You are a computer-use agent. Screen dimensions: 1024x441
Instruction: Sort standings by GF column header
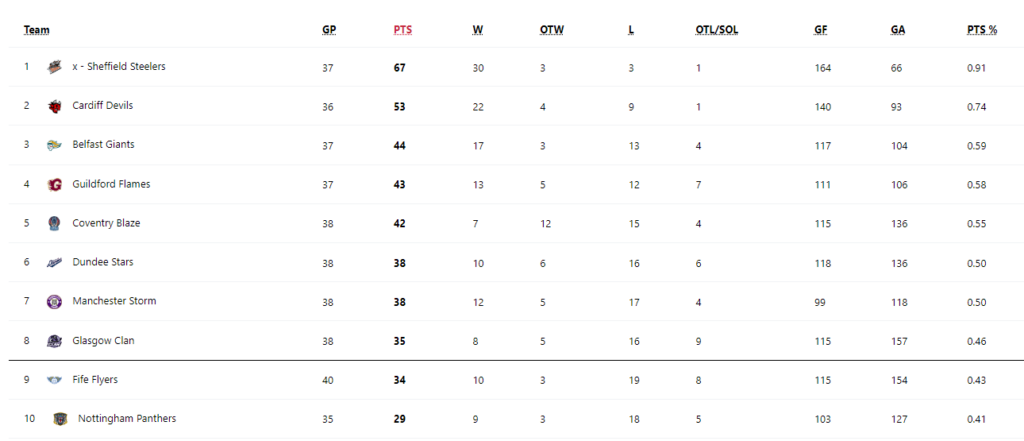[x=821, y=30]
